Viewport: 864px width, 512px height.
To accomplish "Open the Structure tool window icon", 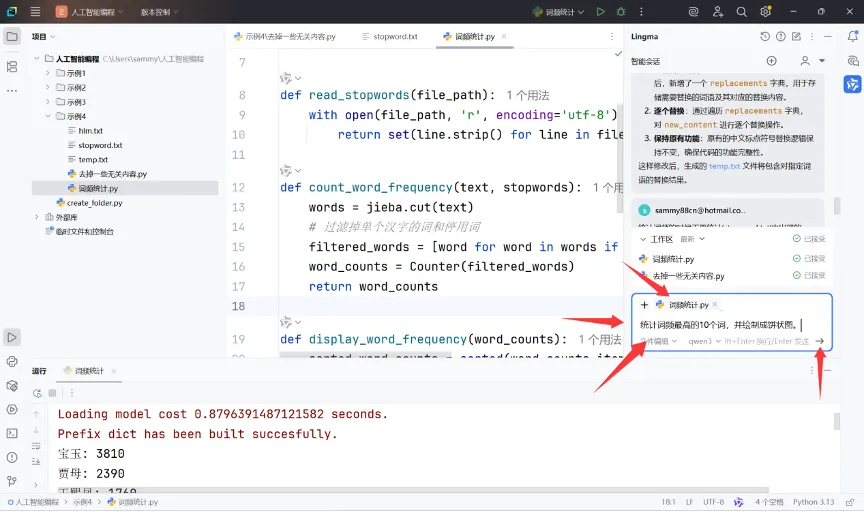I will coord(12,67).
